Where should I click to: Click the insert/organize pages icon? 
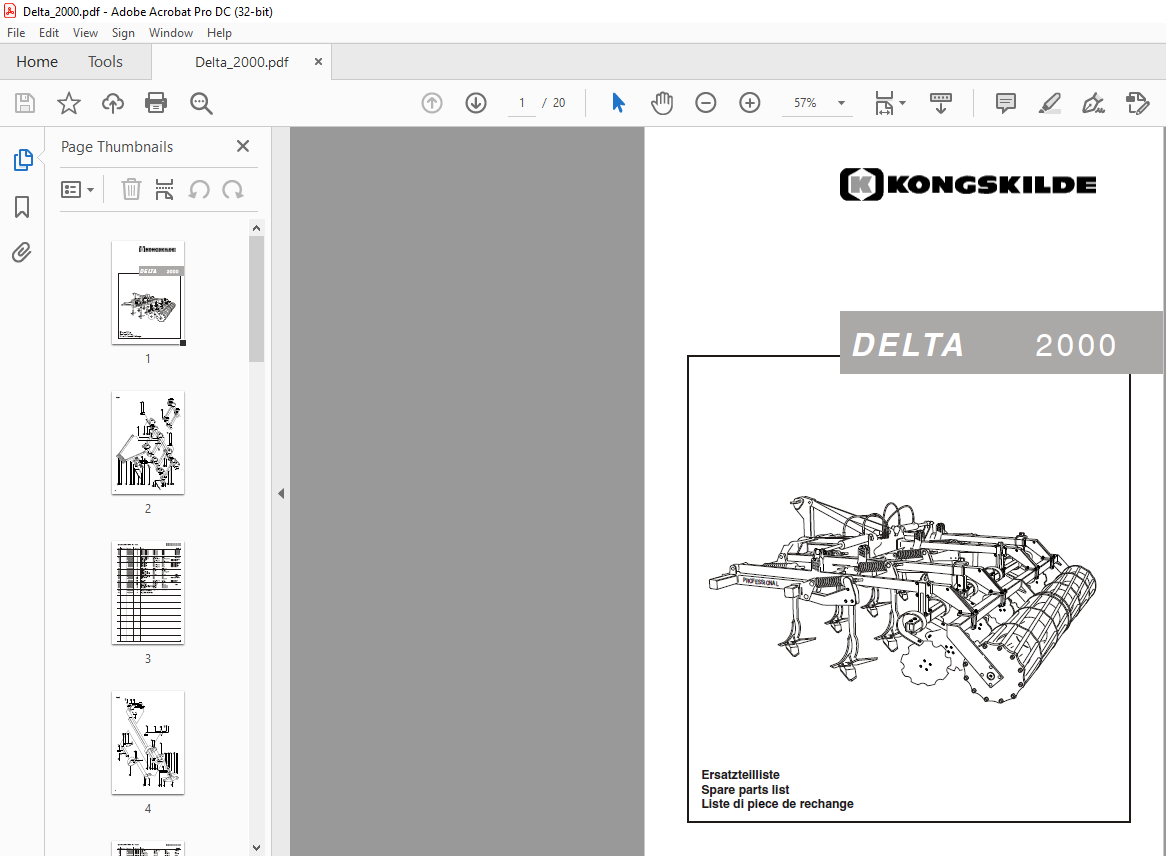pos(164,190)
